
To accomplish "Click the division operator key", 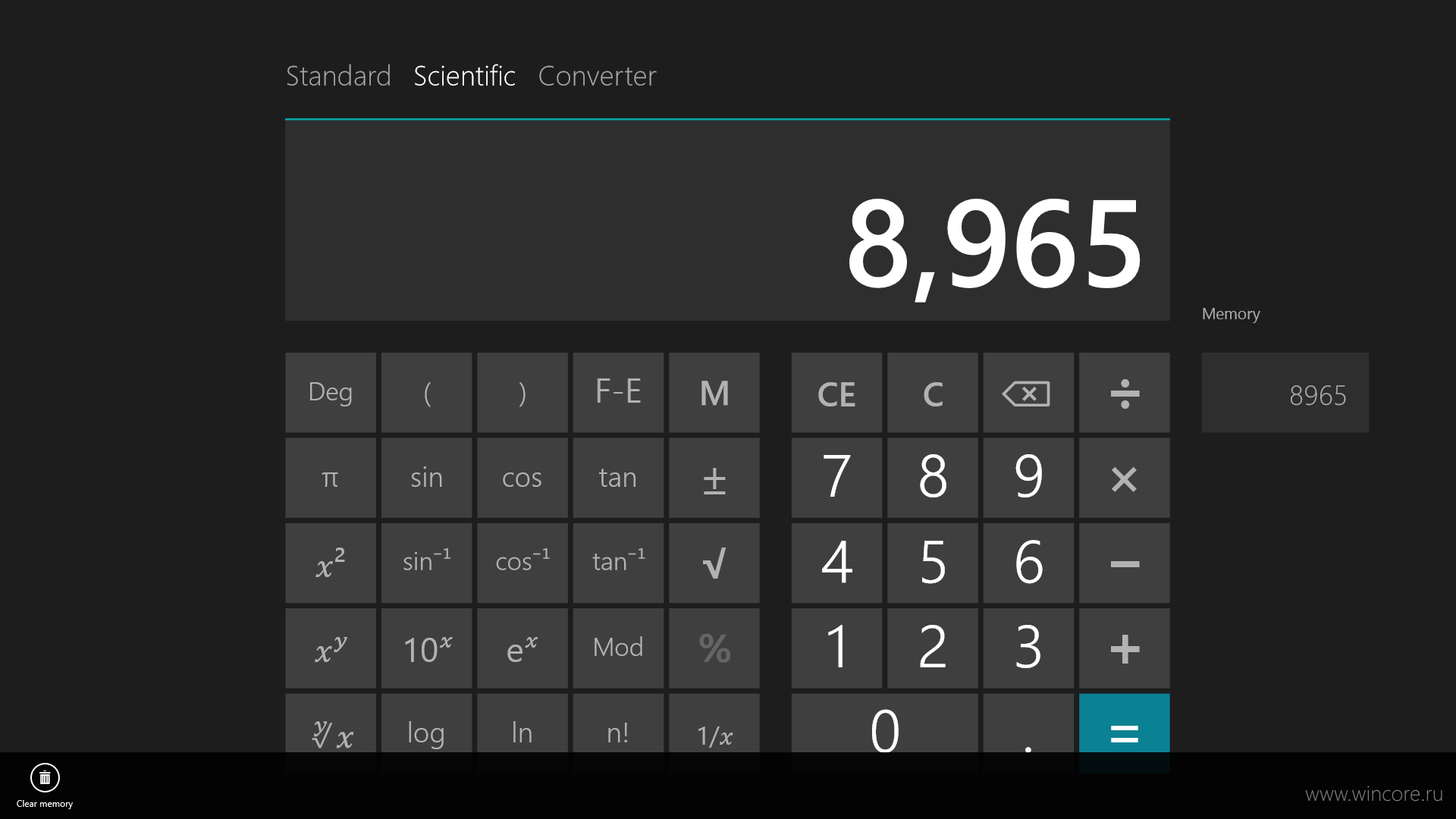I will [x=1124, y=393].
